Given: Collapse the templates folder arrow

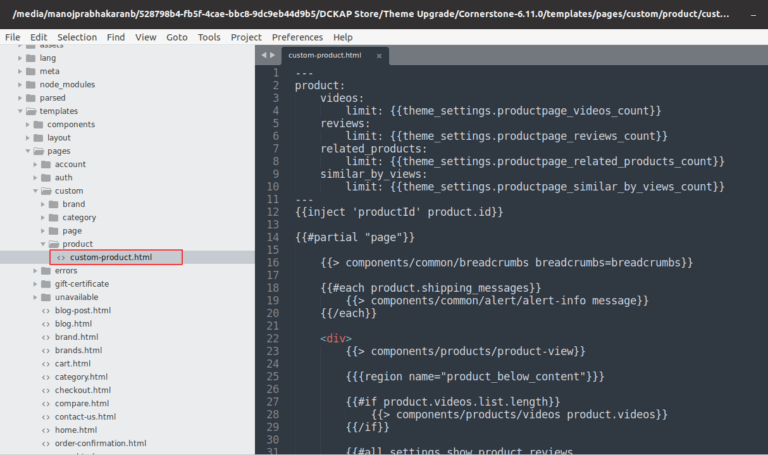Looking at the screenshot, I should pos(20,111).
